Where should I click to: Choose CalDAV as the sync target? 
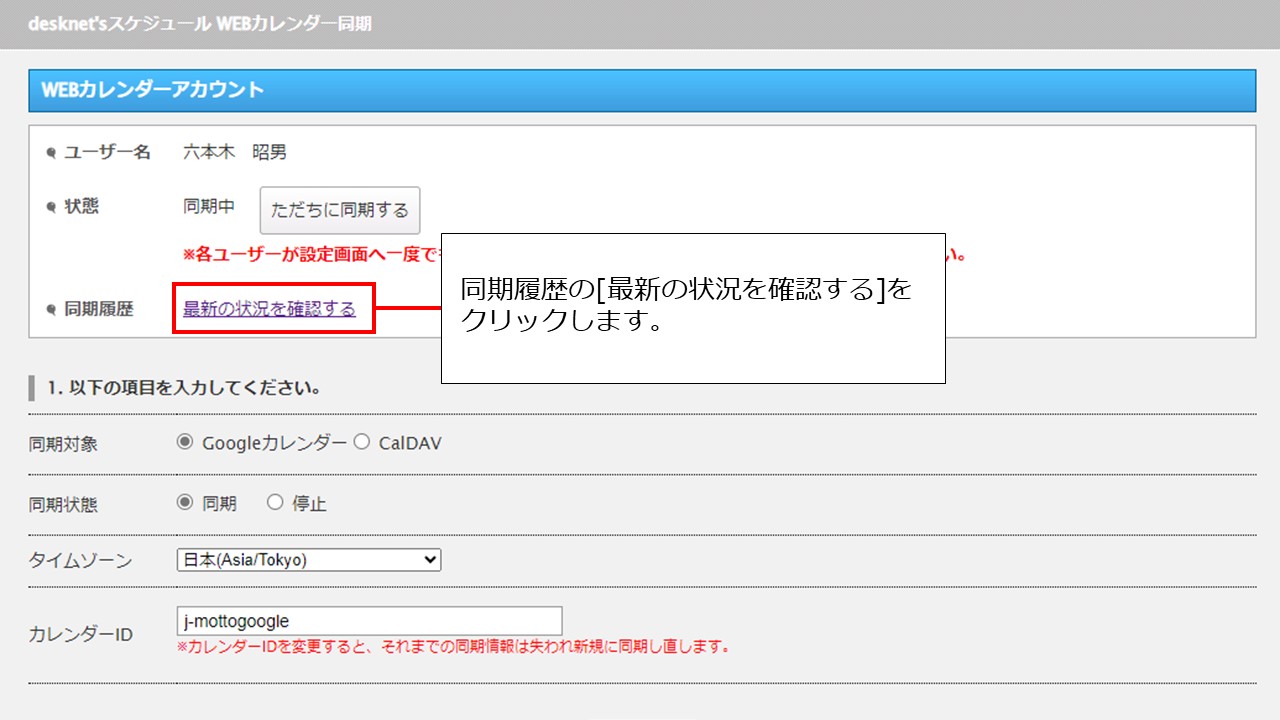tap(361, 442)
